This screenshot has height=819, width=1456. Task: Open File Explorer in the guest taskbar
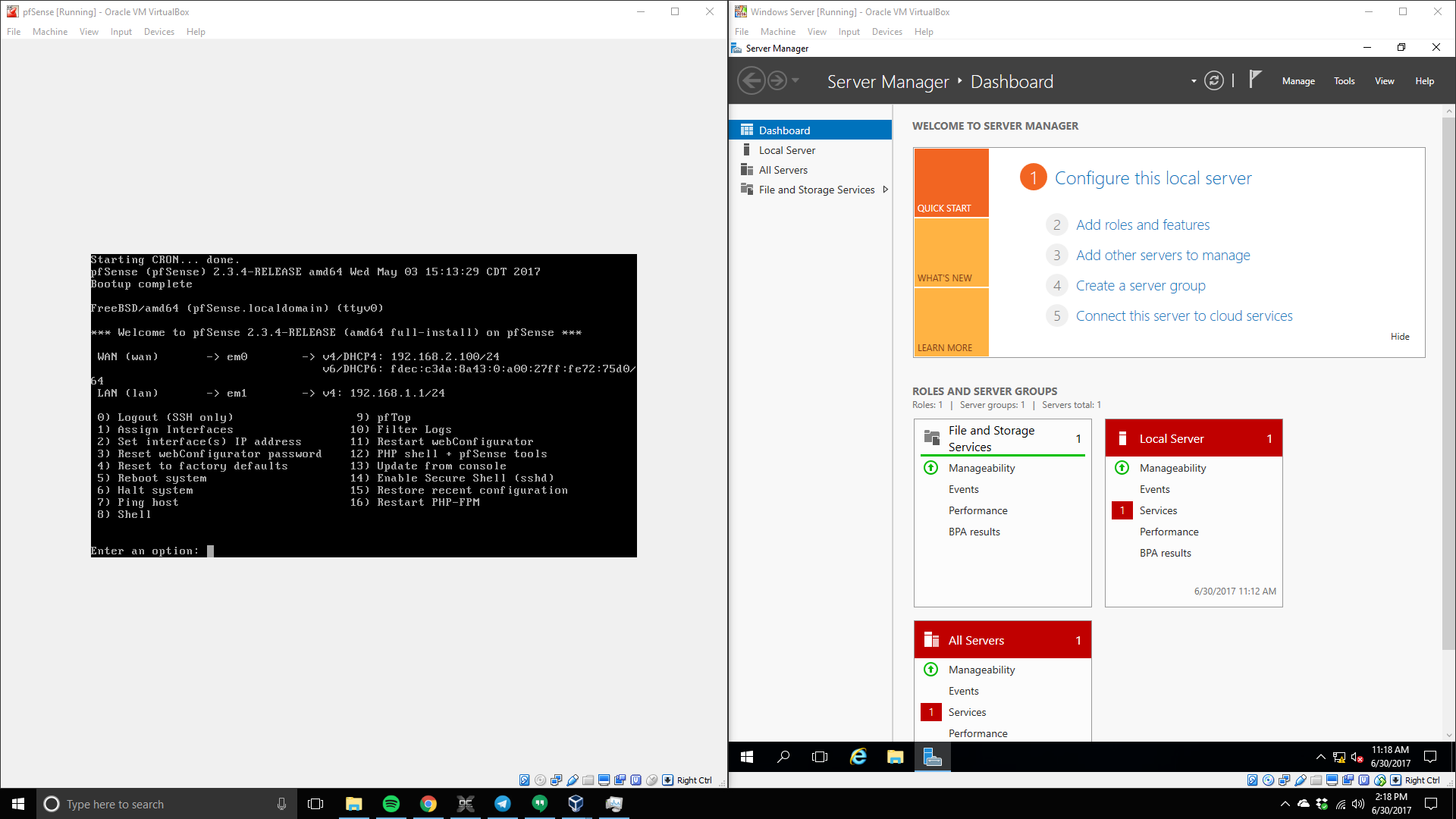[896, 757]
